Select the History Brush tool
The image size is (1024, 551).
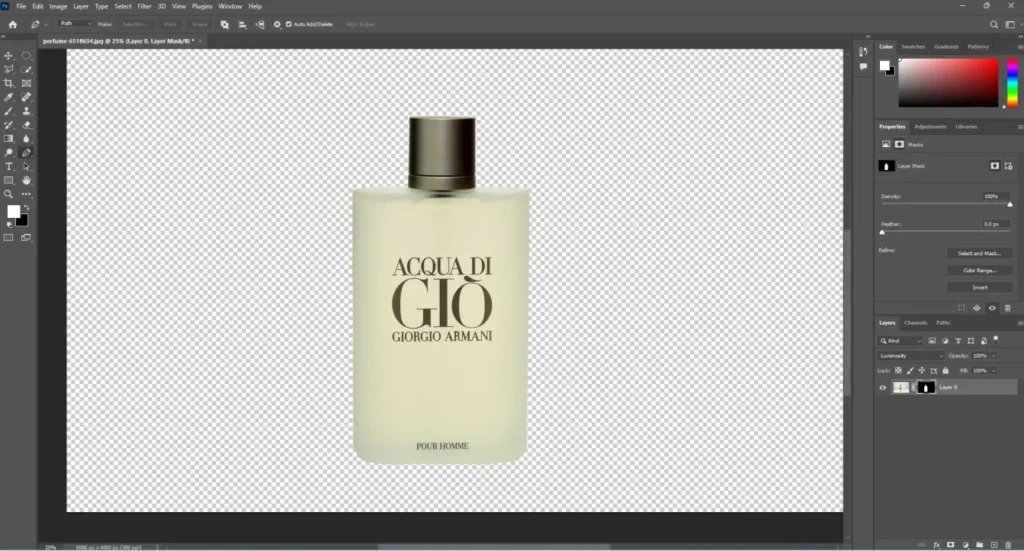[8, 125]
